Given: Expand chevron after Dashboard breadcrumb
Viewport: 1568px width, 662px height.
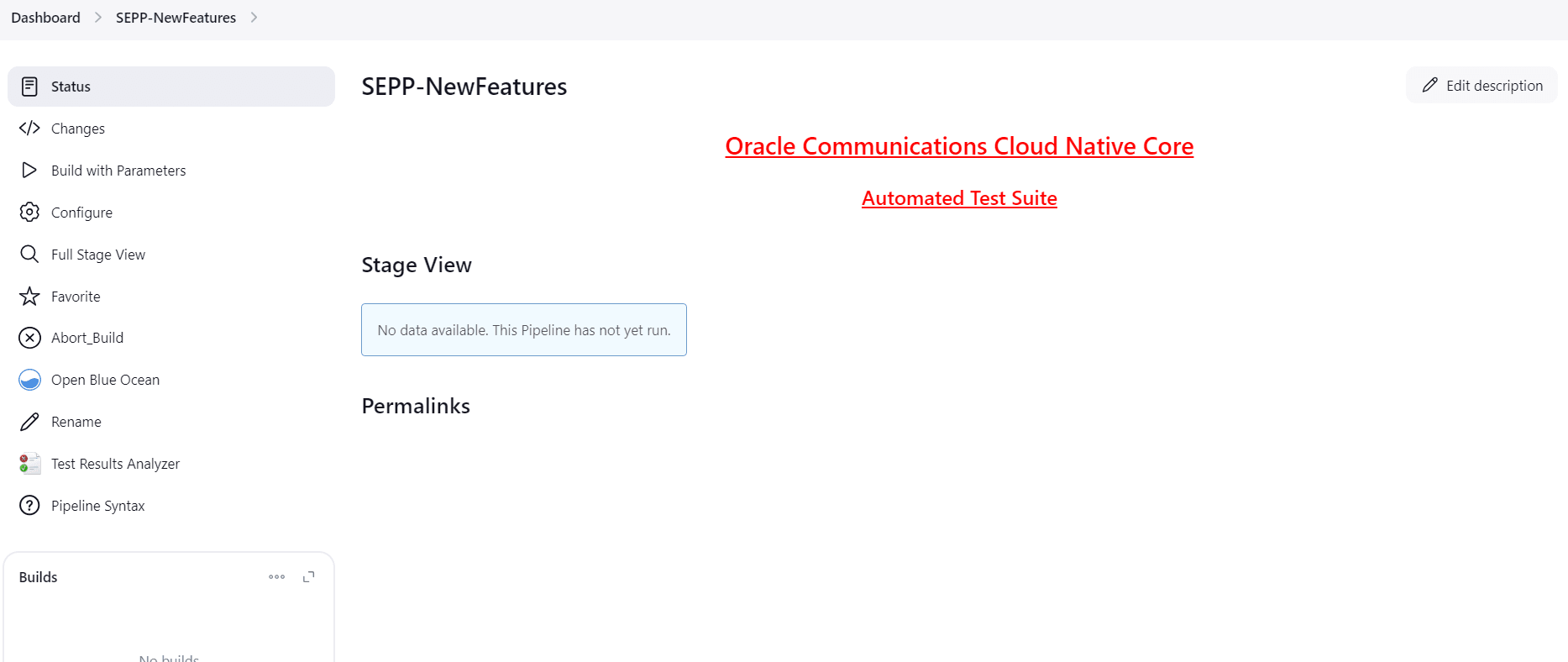Looking at the screenshot, I should click(98, 18).
